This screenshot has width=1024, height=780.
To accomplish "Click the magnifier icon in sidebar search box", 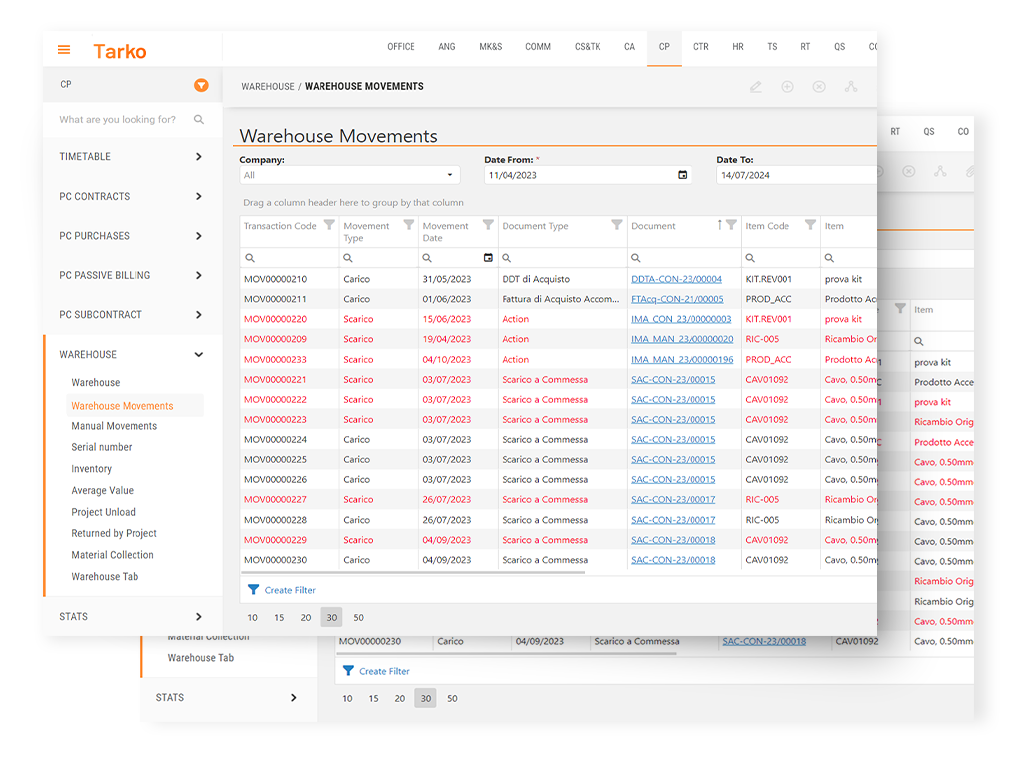I will [199, 120].
